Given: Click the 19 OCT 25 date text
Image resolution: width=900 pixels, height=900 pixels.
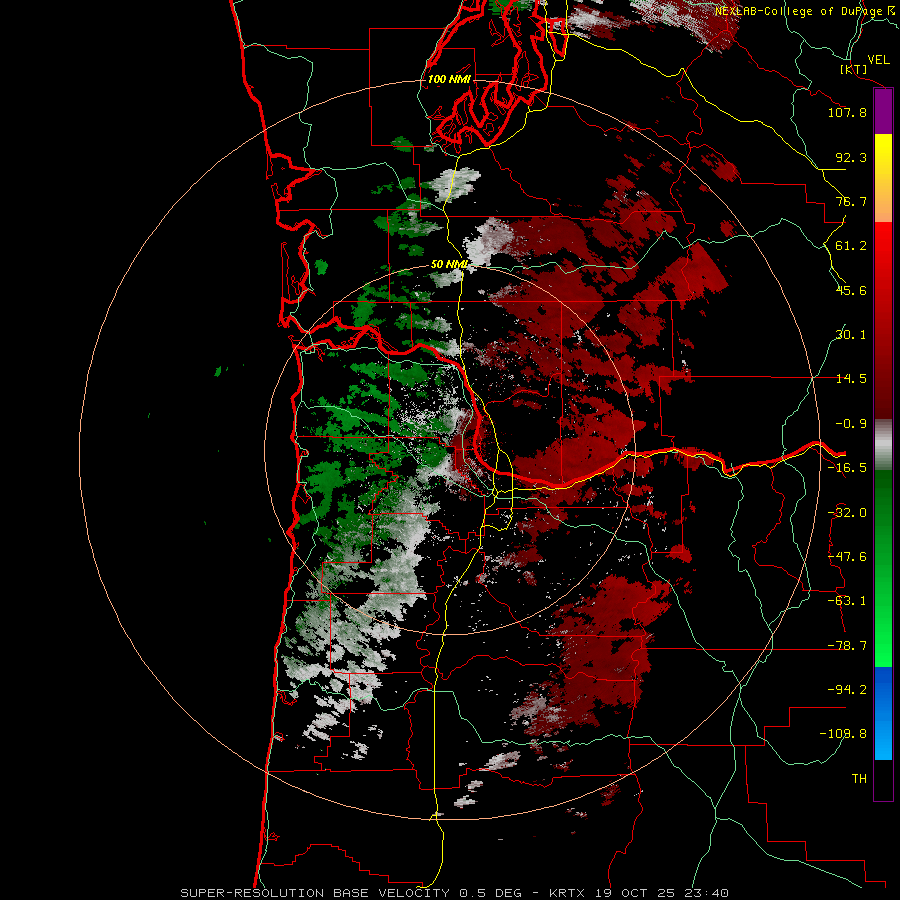Looking at the screenshot, I should click(x=634, y=893).
